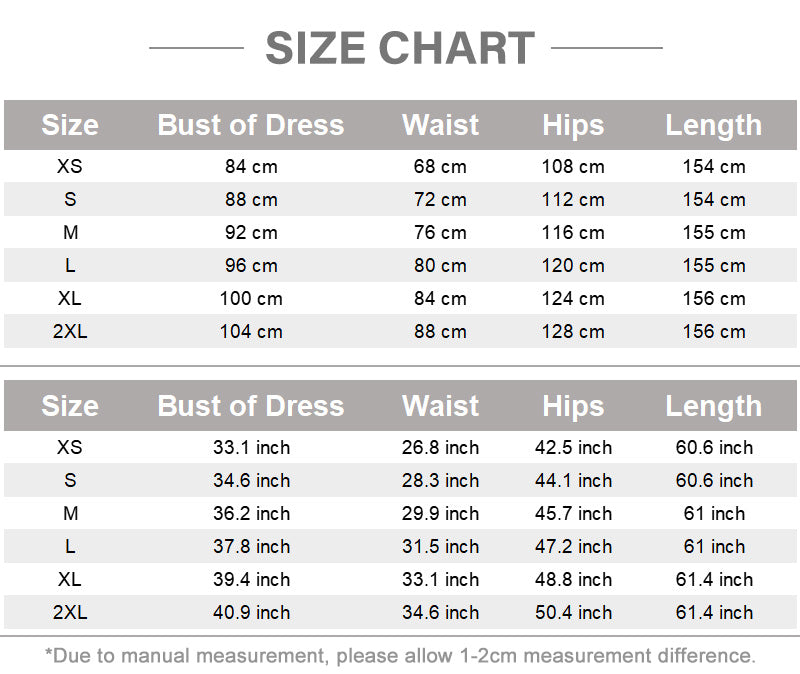The width and height of the screenshot is (800, 674).
Task: Select the 72 cm waist value for S
Action: tap(440, 199)
